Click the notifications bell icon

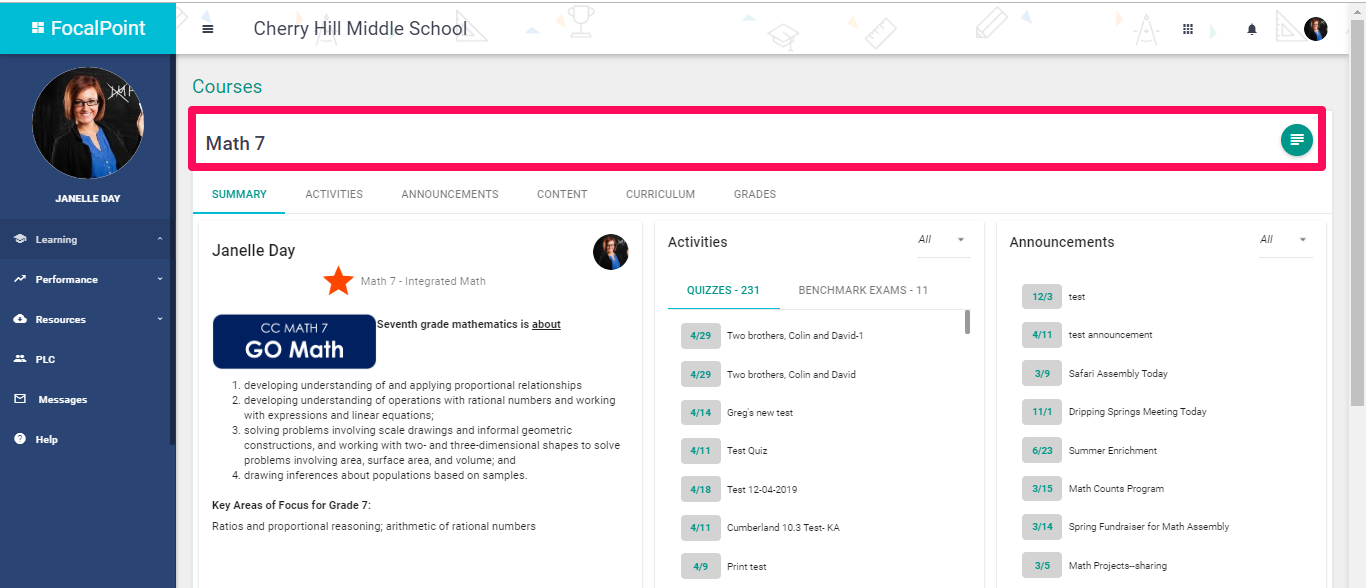[1252, 30]
